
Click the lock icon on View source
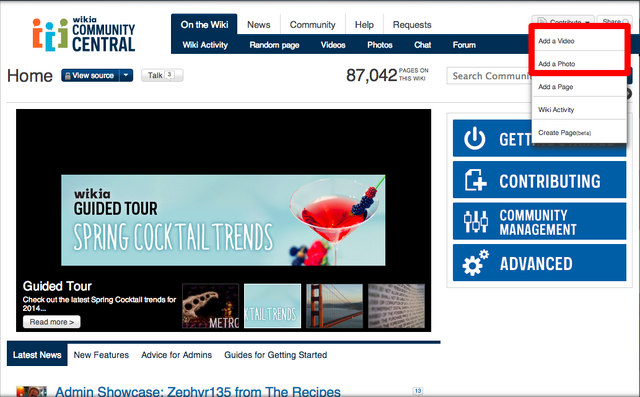click(68, 75)
